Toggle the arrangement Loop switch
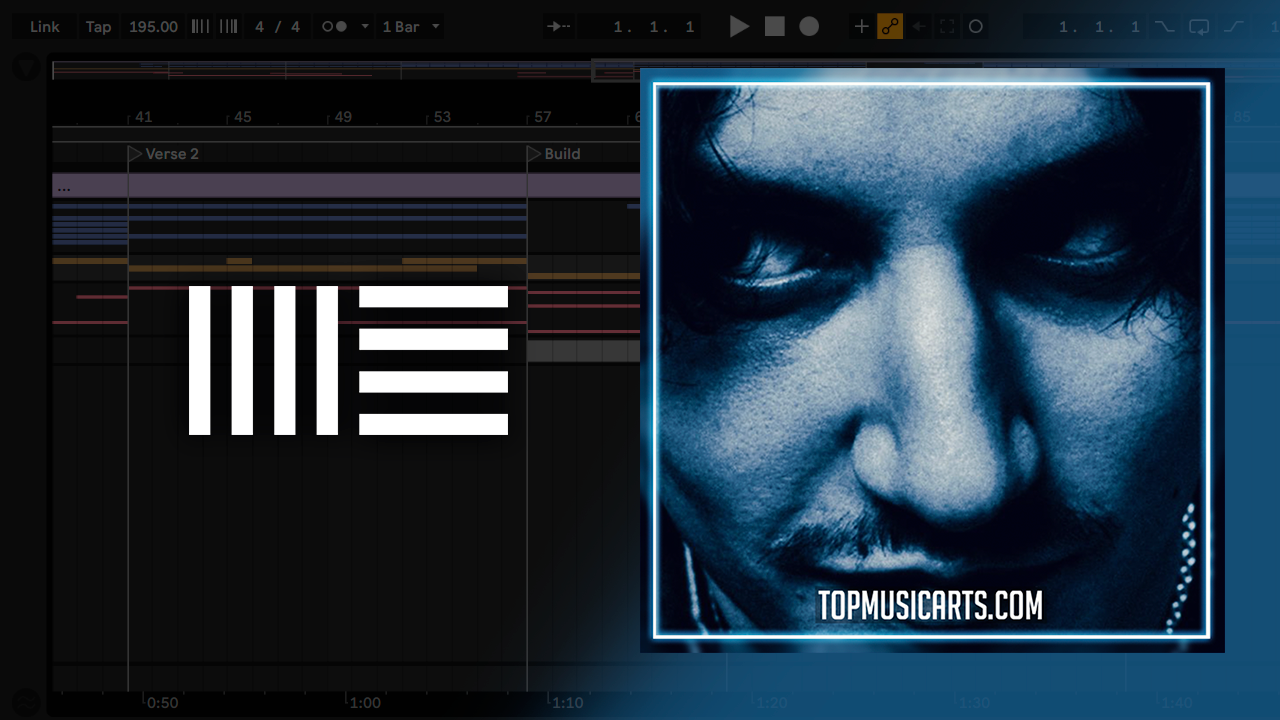The image size is (1280, 720). [x=1199, y=27]
